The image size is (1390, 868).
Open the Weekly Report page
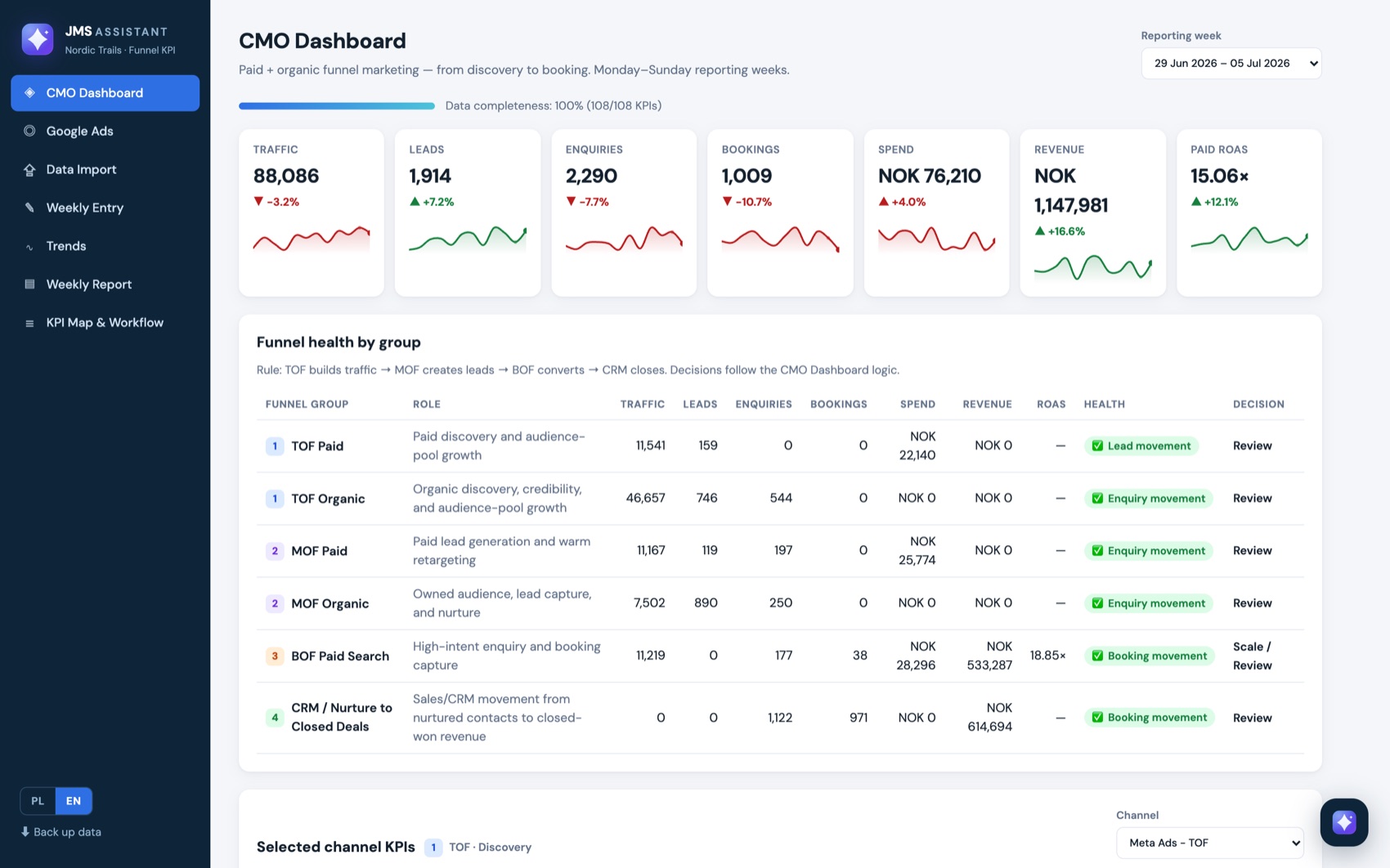[x=105, y=284]
